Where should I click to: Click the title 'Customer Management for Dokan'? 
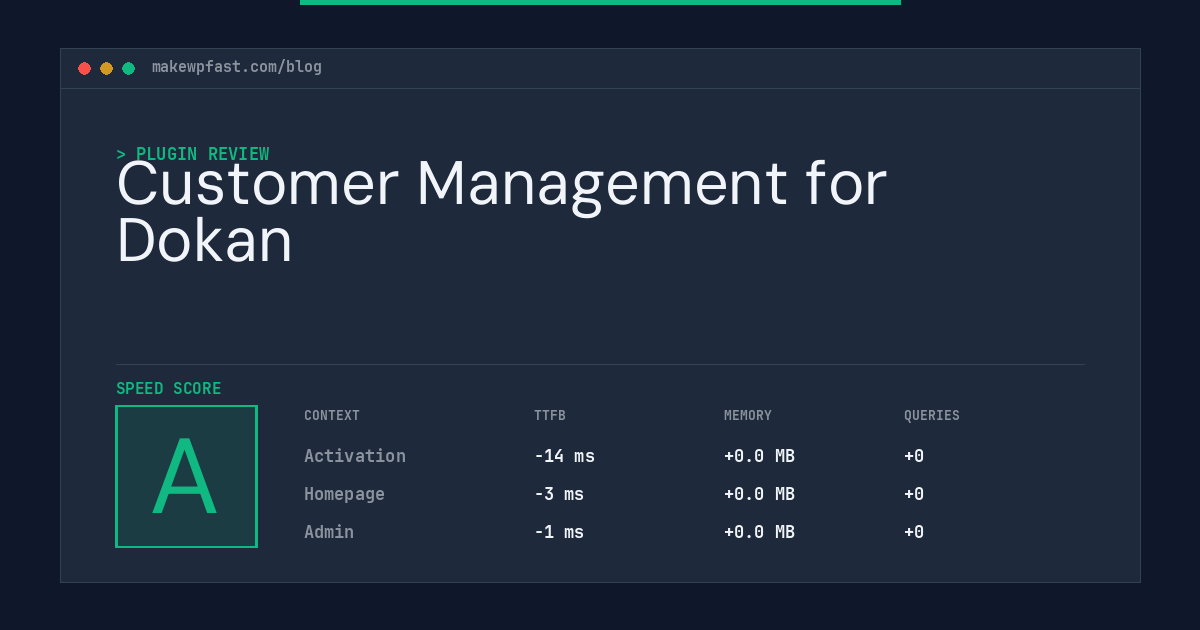point(501,211)
